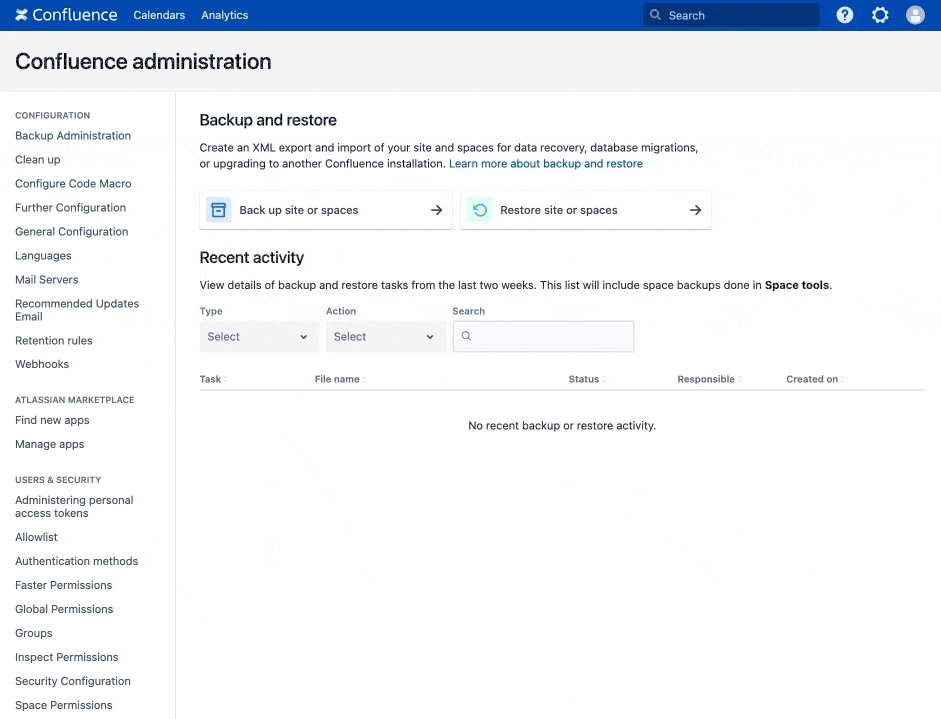
Task: Click the Restore site circular arrow icon
Action: tap(480, 210)
